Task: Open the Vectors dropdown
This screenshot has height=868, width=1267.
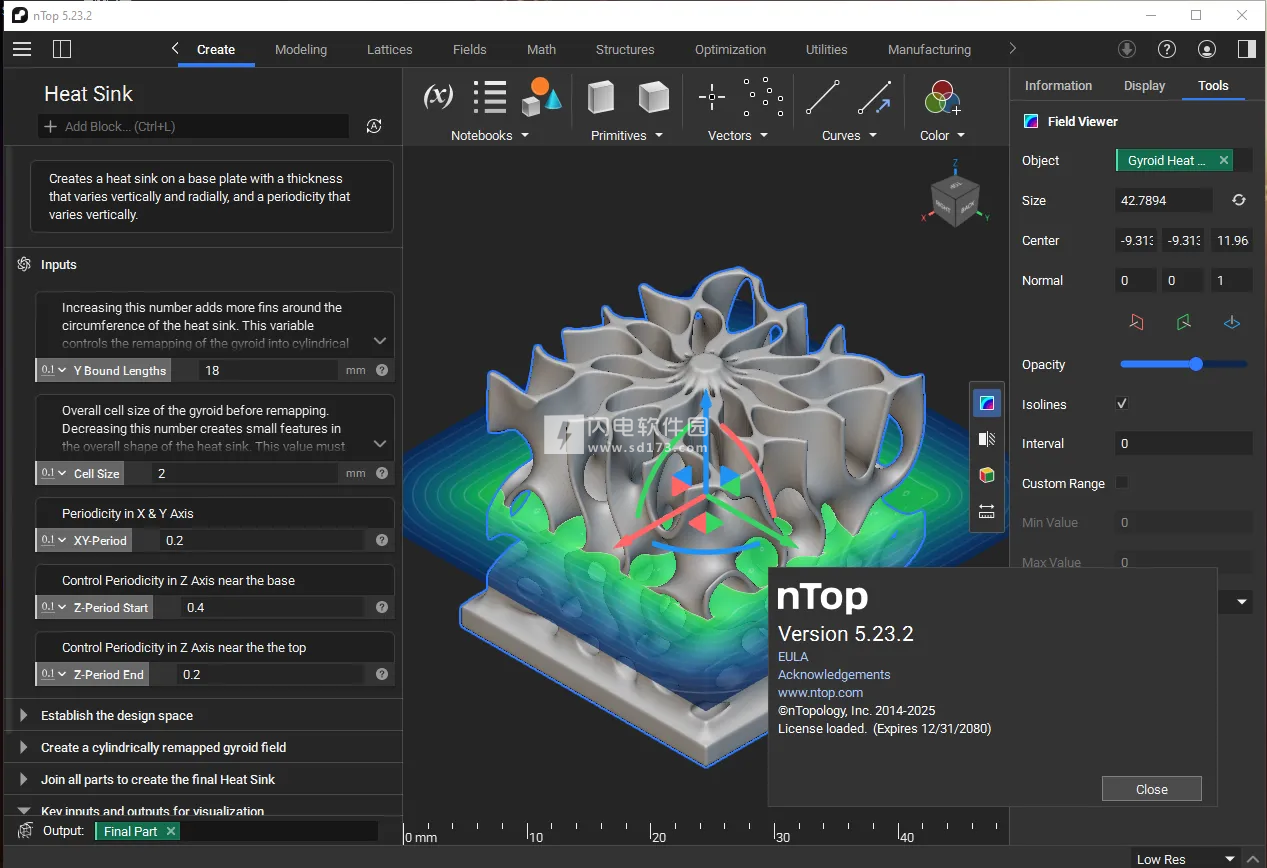Action: 738,135
